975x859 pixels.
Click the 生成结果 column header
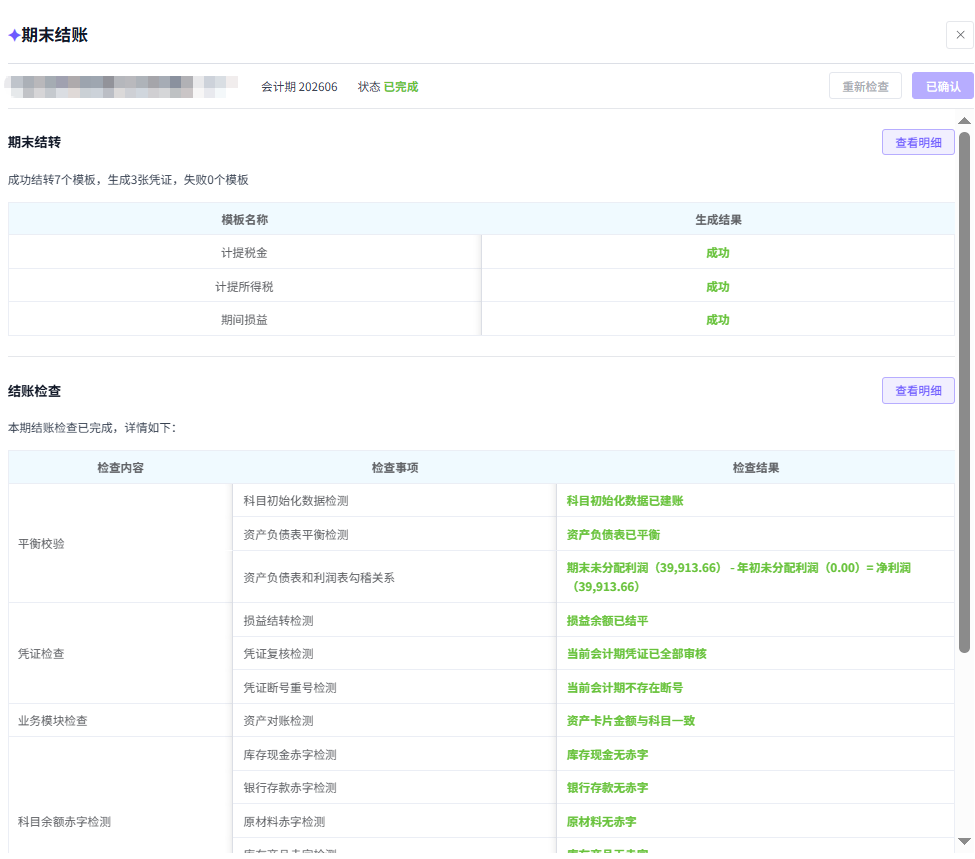(718, 220)
